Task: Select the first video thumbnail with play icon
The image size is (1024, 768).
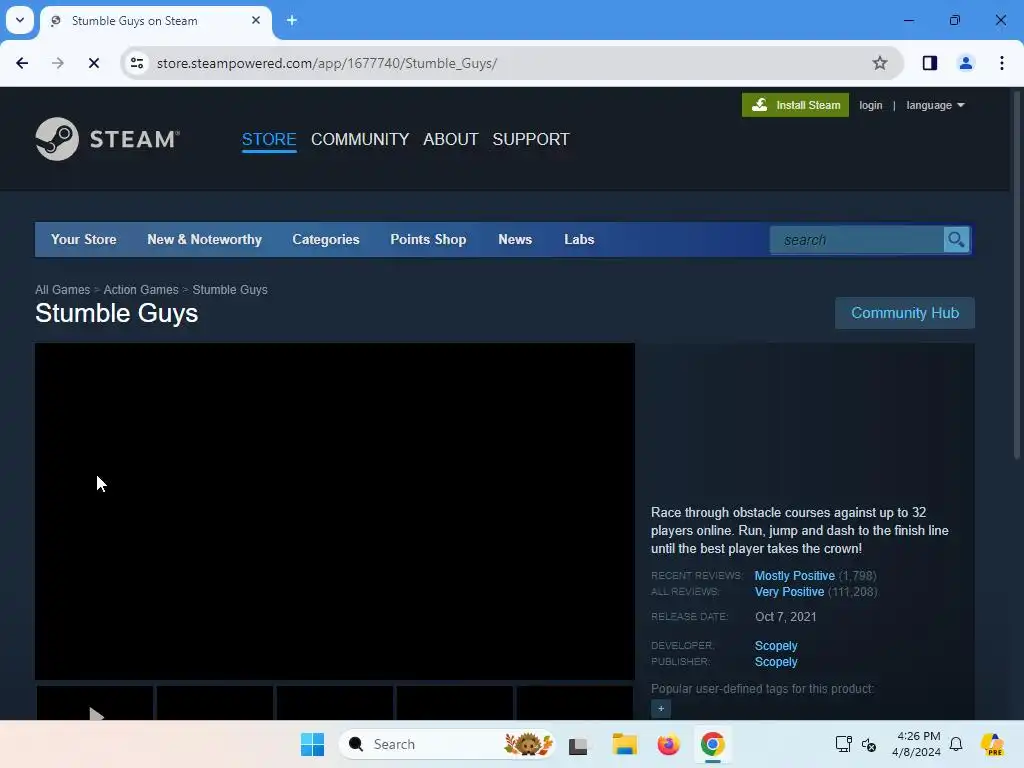Action: (x=95, y=703)
